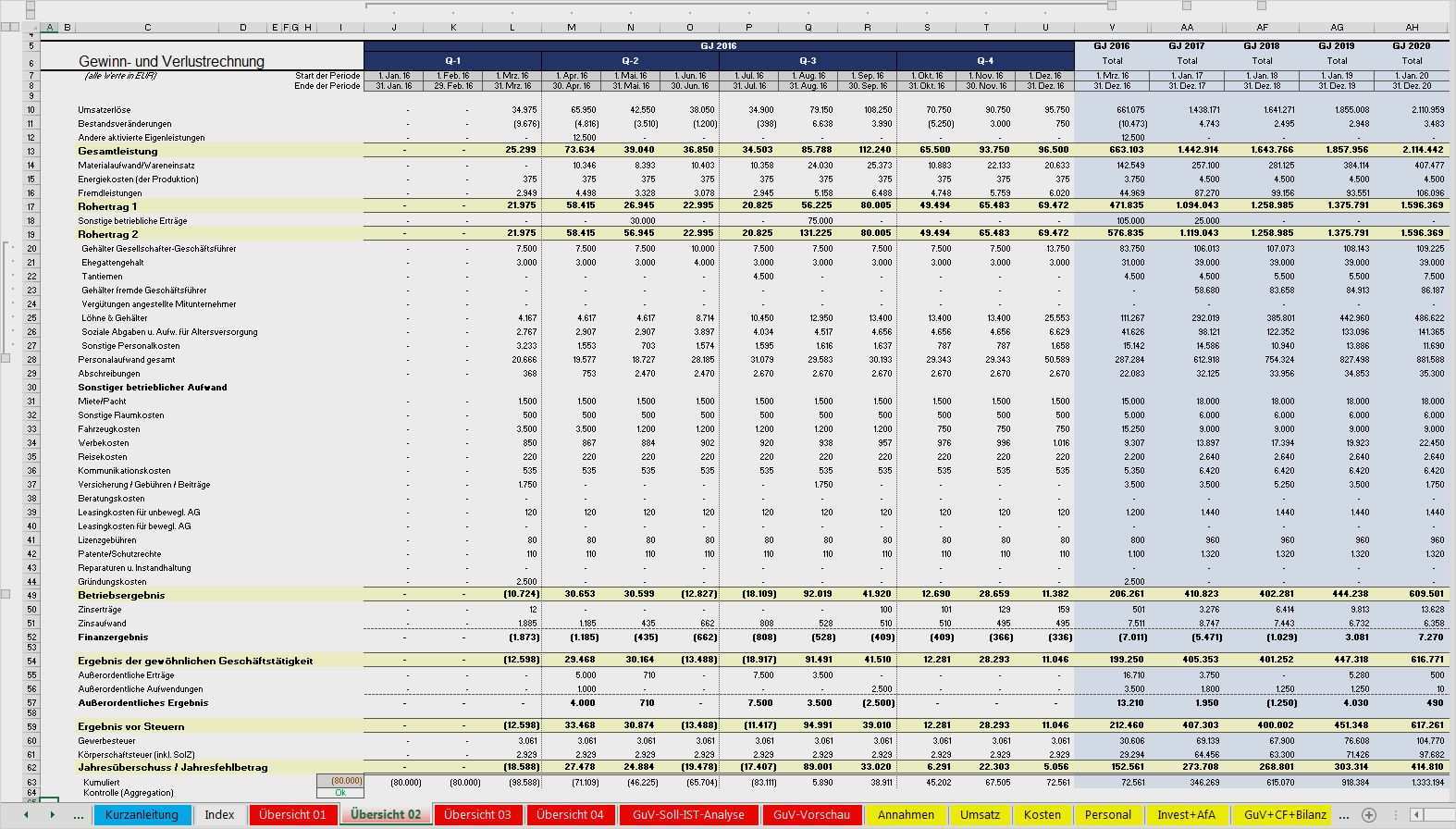Viewport: 1456px width, 829px height.
Task: Click 'Sonstiger betrieblicher Aufwand' heading
Action: click(x=153, y=387)
